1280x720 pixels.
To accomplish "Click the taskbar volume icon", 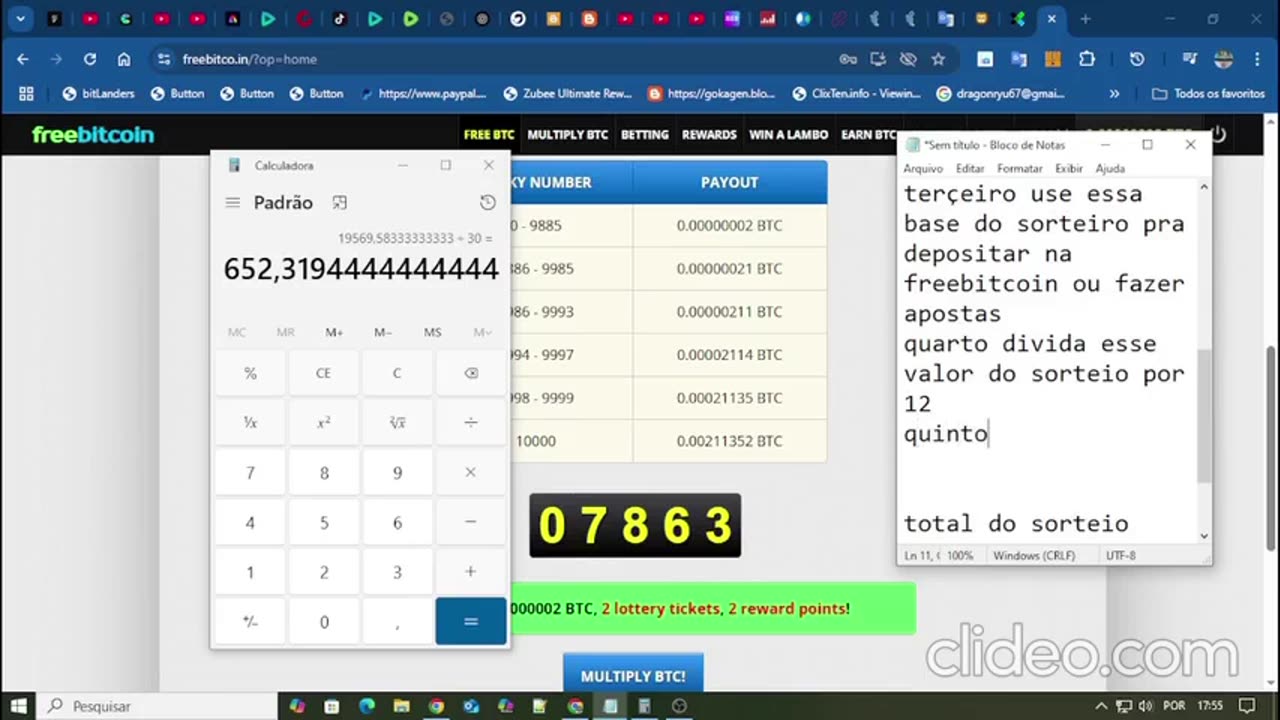I will [1146, 706].
